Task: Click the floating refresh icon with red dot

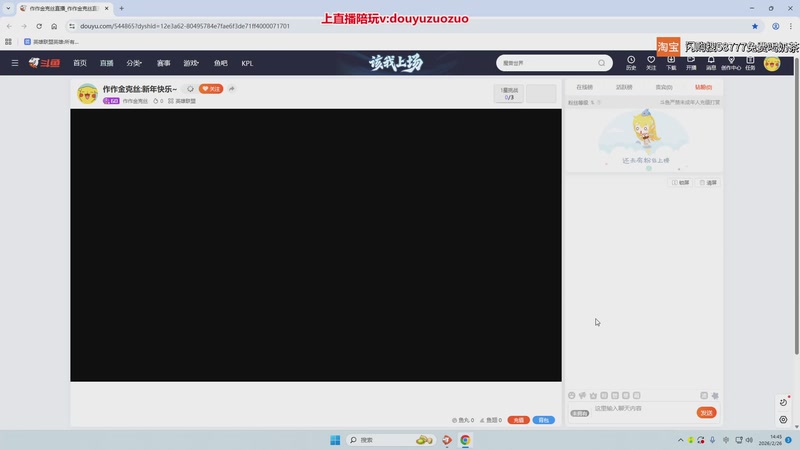Action: coord(783,402)
